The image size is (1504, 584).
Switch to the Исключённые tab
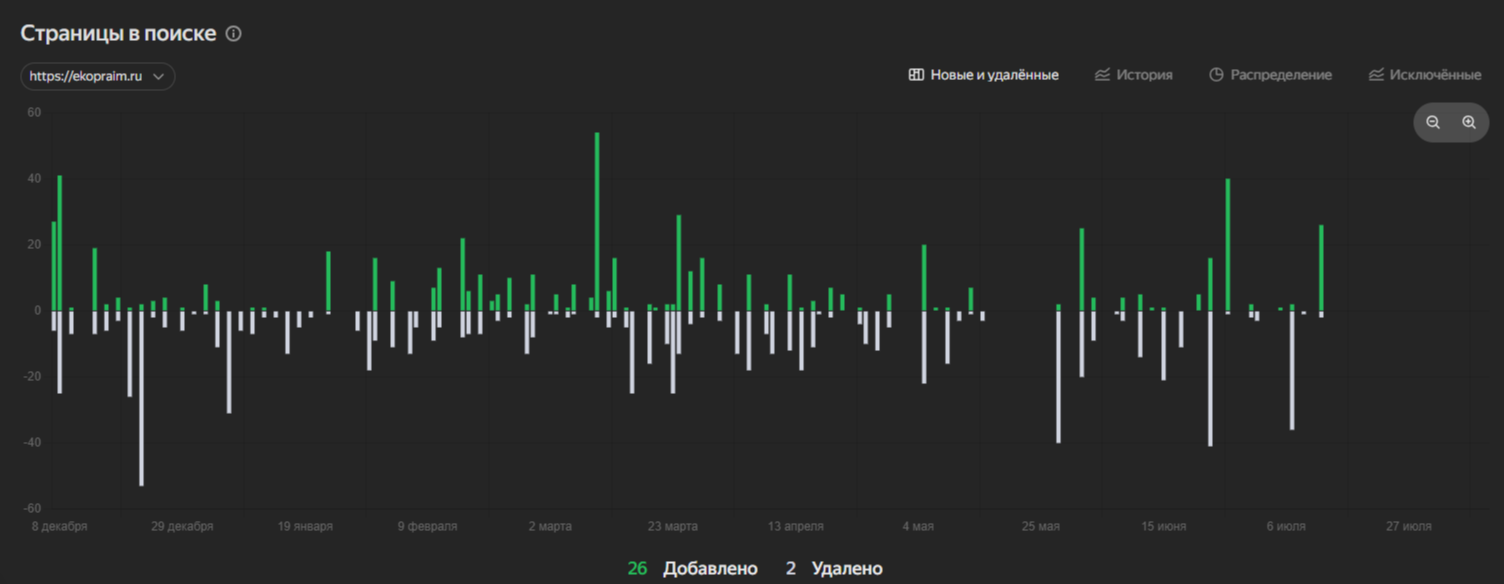pyautogui.click(x=1425, y=75)
